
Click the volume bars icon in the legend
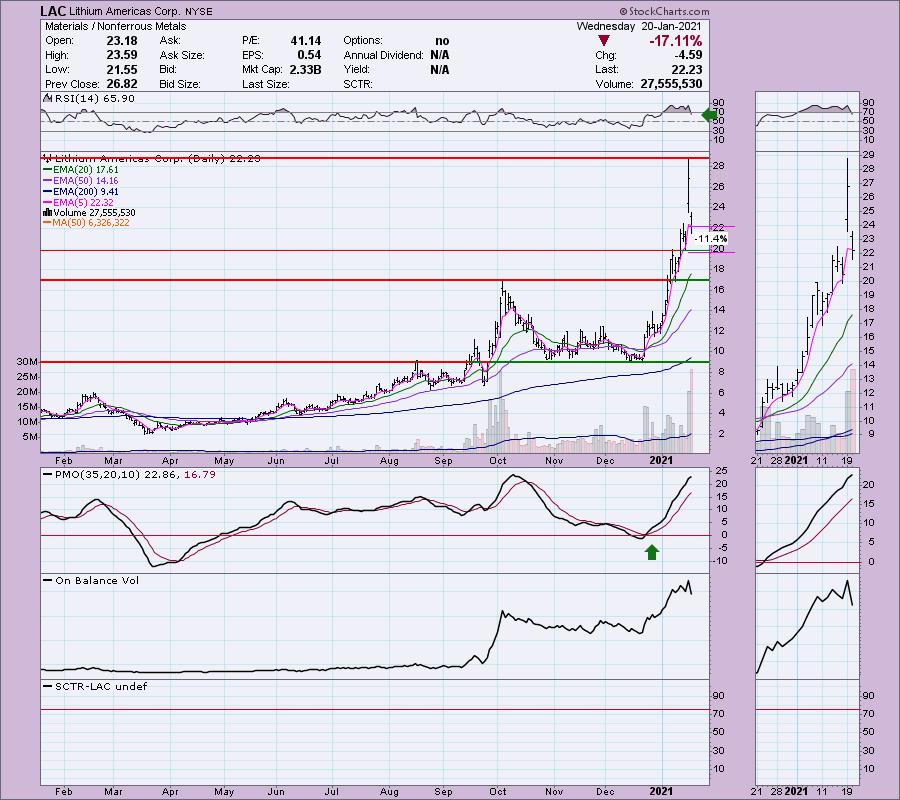pos(48,212)
